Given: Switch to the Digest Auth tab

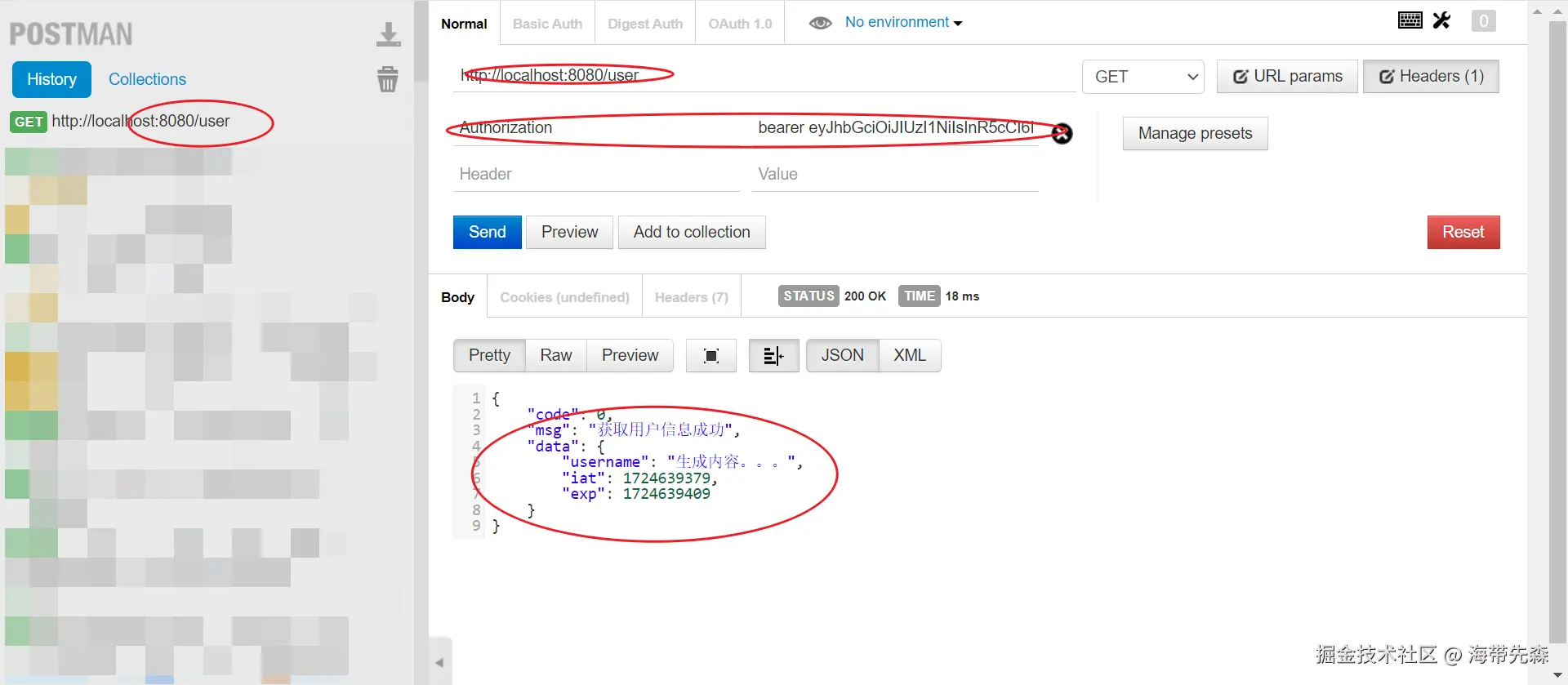Looking at the screenshot, I should (x=645, y=24).
